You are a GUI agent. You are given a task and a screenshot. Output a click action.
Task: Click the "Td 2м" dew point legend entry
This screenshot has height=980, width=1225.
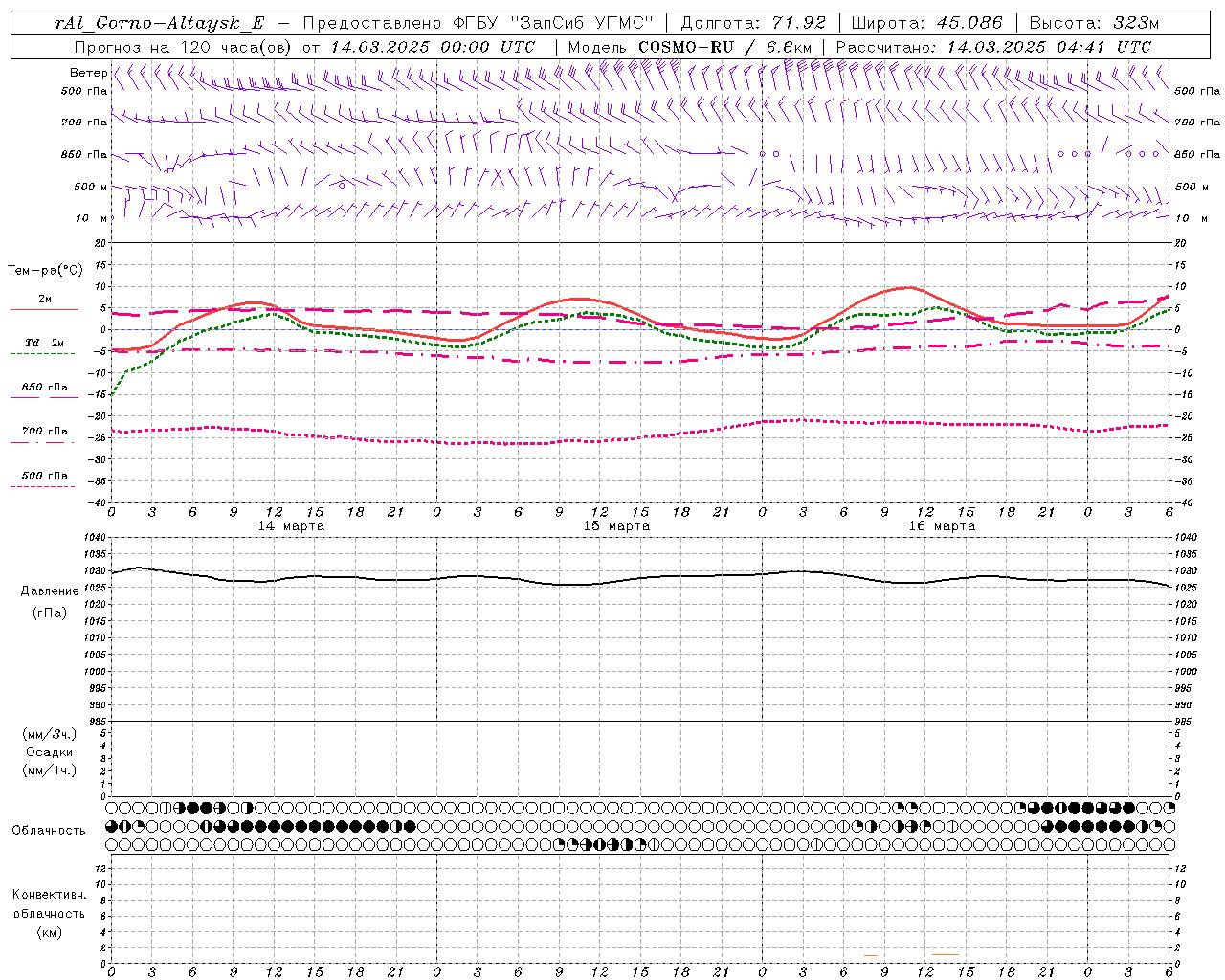coord(44,343)
